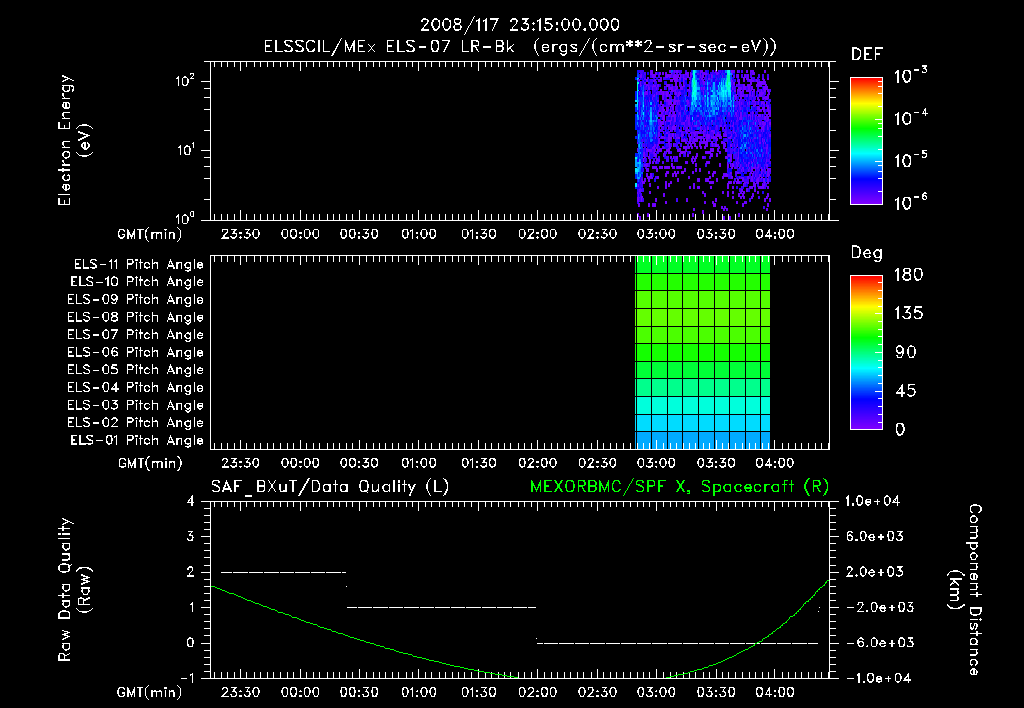Click the 3 tick on the Raw Data Quality axis
This screenshot has height=708, width=1024.
click(x=190, y=537)
